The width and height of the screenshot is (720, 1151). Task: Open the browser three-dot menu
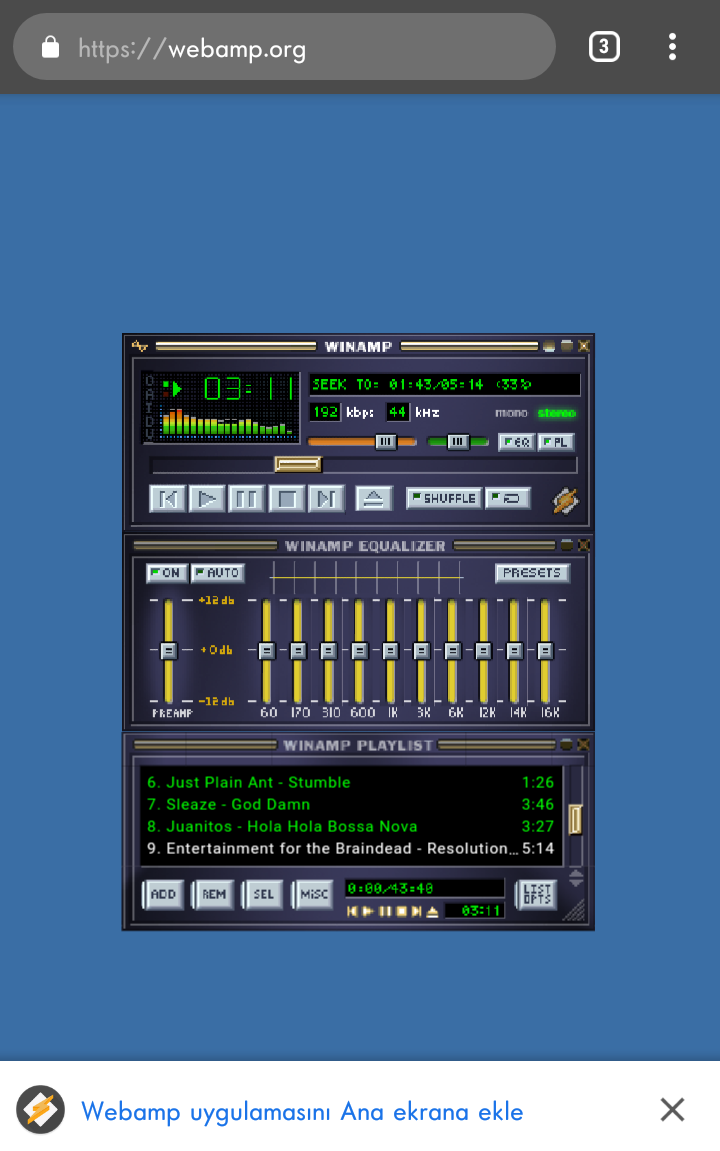pyautogui.click(x=672, y=47)
